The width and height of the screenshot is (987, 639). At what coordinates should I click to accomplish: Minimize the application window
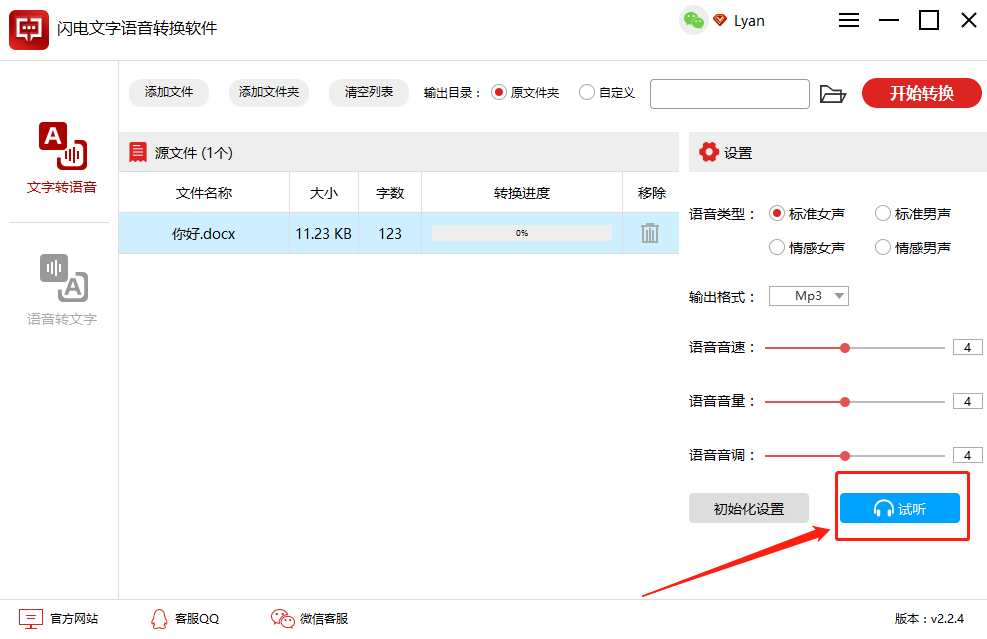tap(889, 21)
